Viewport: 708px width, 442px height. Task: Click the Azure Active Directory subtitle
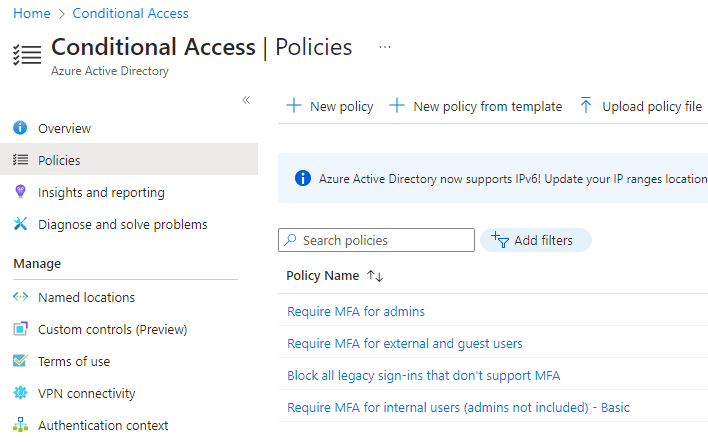[110, 71]
